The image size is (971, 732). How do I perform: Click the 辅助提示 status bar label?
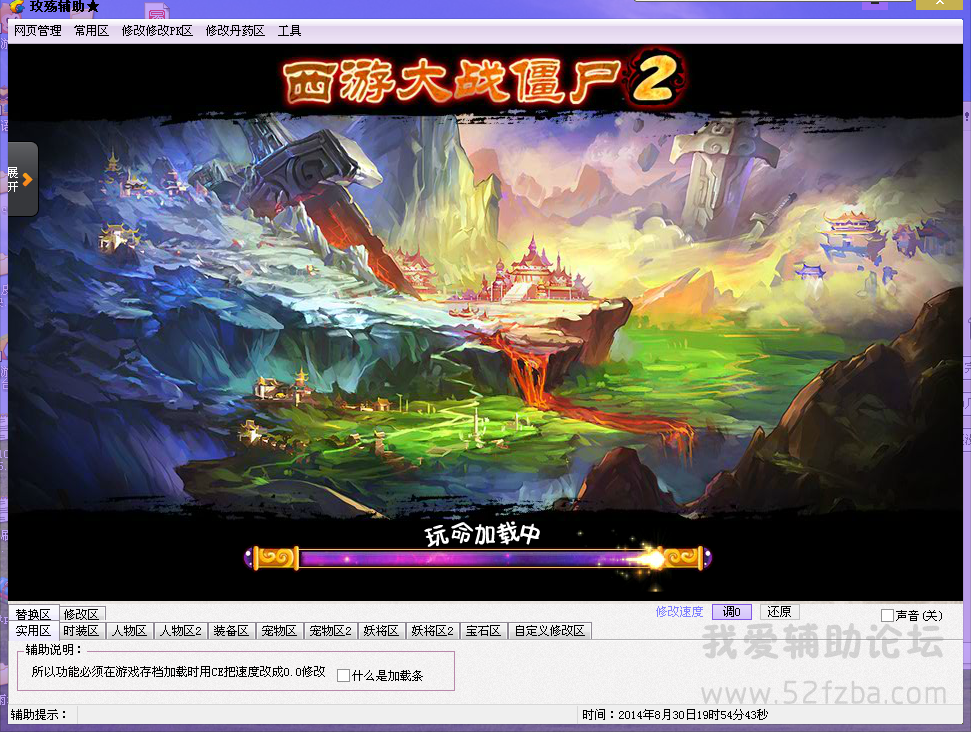pos(38,715)
